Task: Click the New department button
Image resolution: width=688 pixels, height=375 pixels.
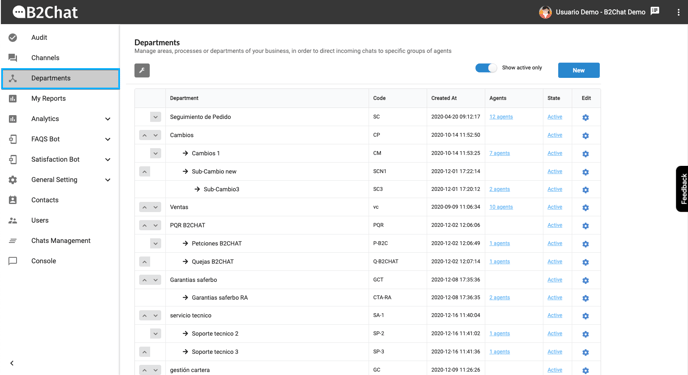Action: (x=579, y=70)
